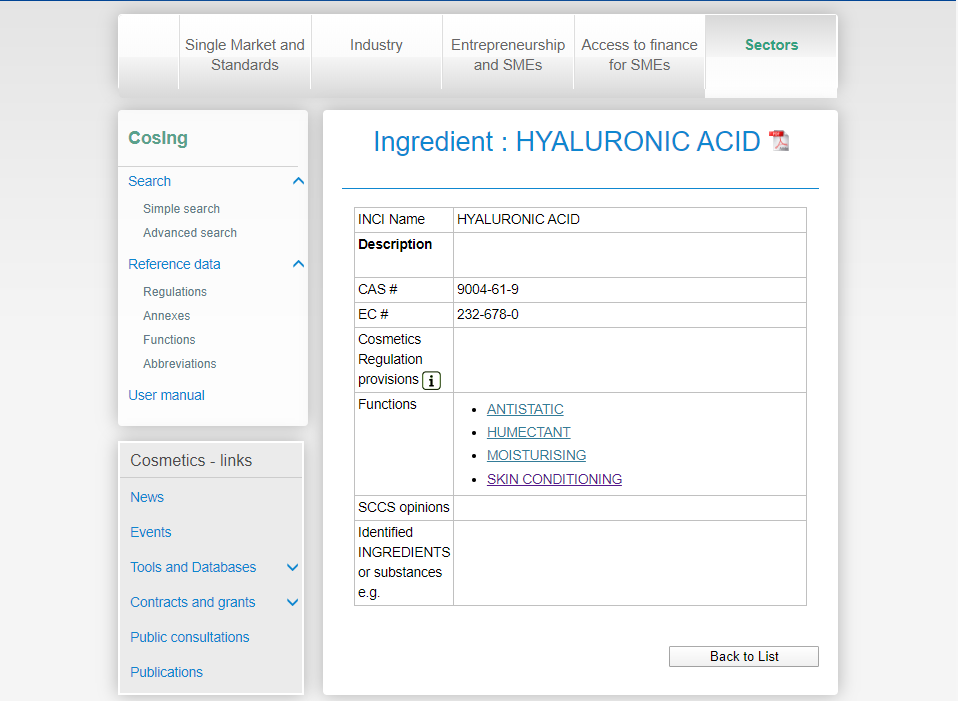Expand the Contracts and grants dropdown arrow
This screenshot has height=701, width=958.
point(292,602)
